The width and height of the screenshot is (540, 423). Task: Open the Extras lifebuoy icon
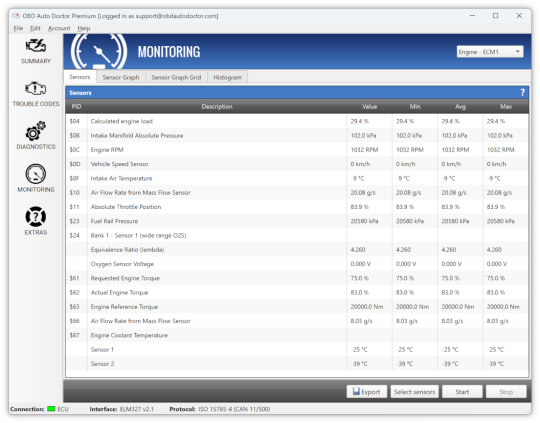pos(36,217)
